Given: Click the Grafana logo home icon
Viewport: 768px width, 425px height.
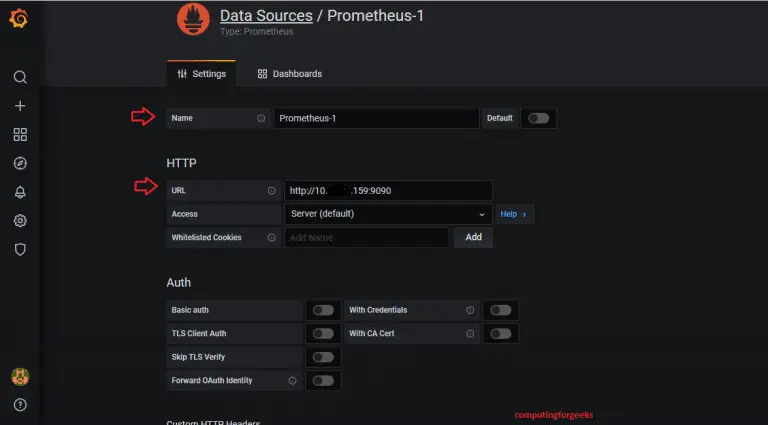Looking at the screenshot, I should coord(19,20).
